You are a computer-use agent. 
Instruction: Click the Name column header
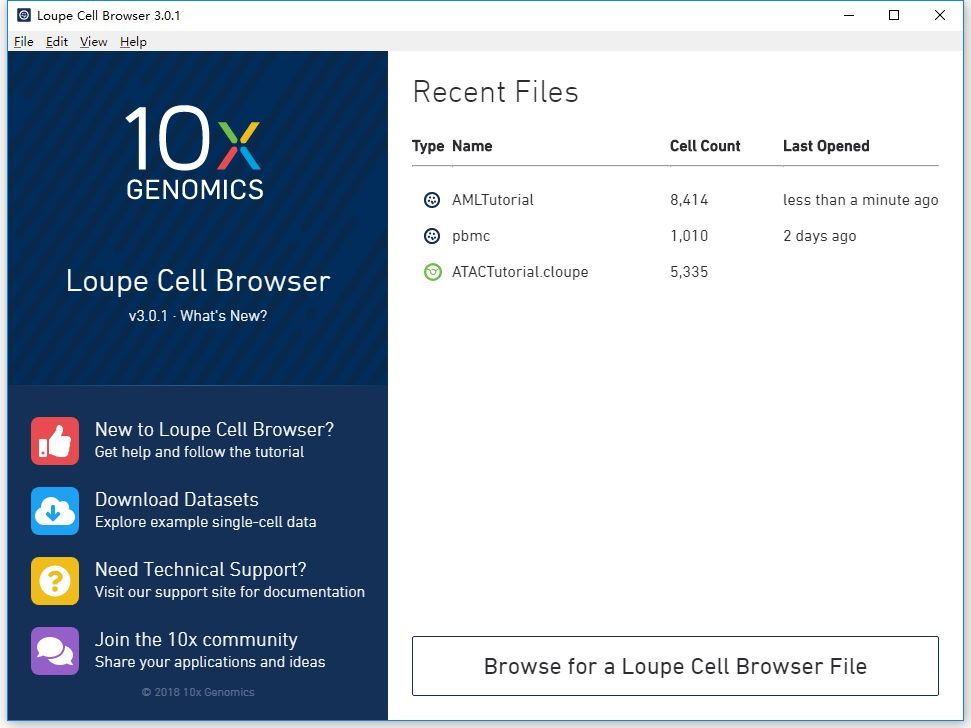tap(472, 146)
